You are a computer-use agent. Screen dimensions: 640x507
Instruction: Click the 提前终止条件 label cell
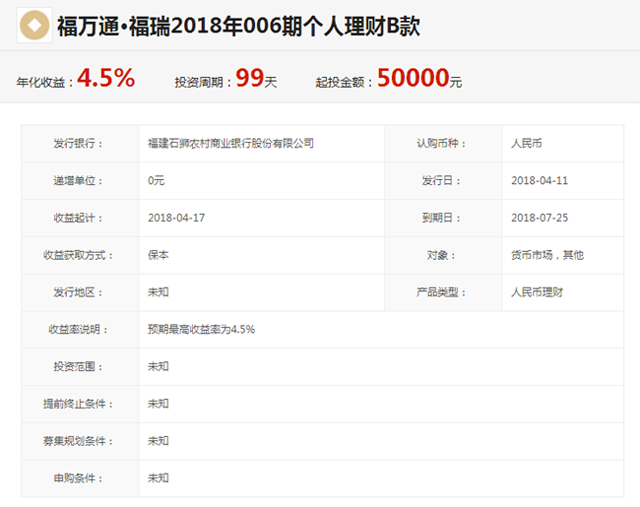pos(80,404)
